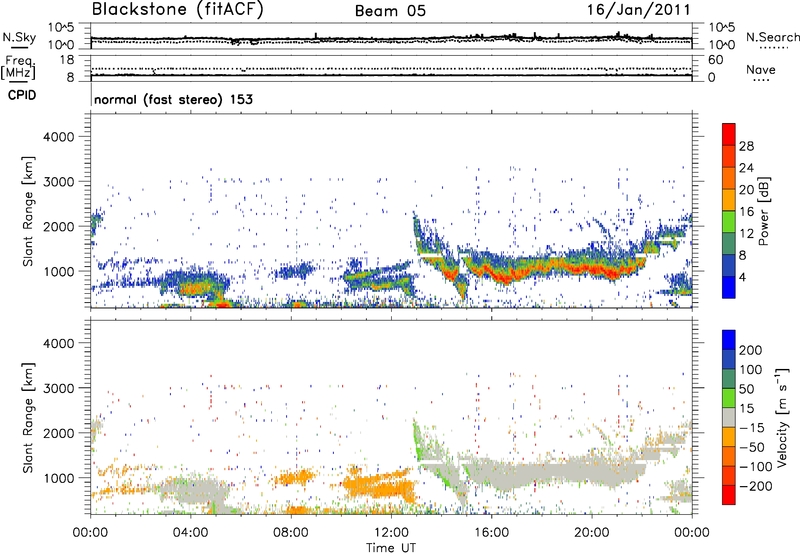Click the 'N.Search' legend label

tap(772, 37)
